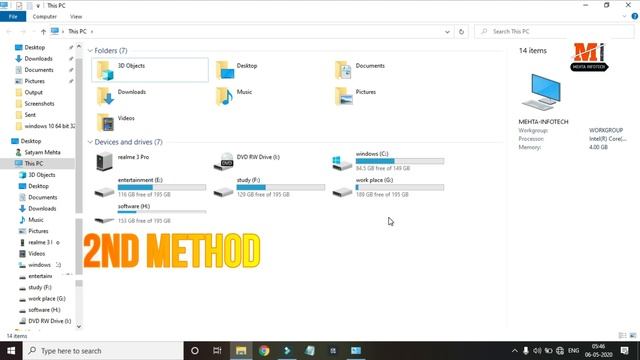The height and width of the screenshot is (360, 640).
Task: Go up one level with Up arrow
Action: point(43,31)
